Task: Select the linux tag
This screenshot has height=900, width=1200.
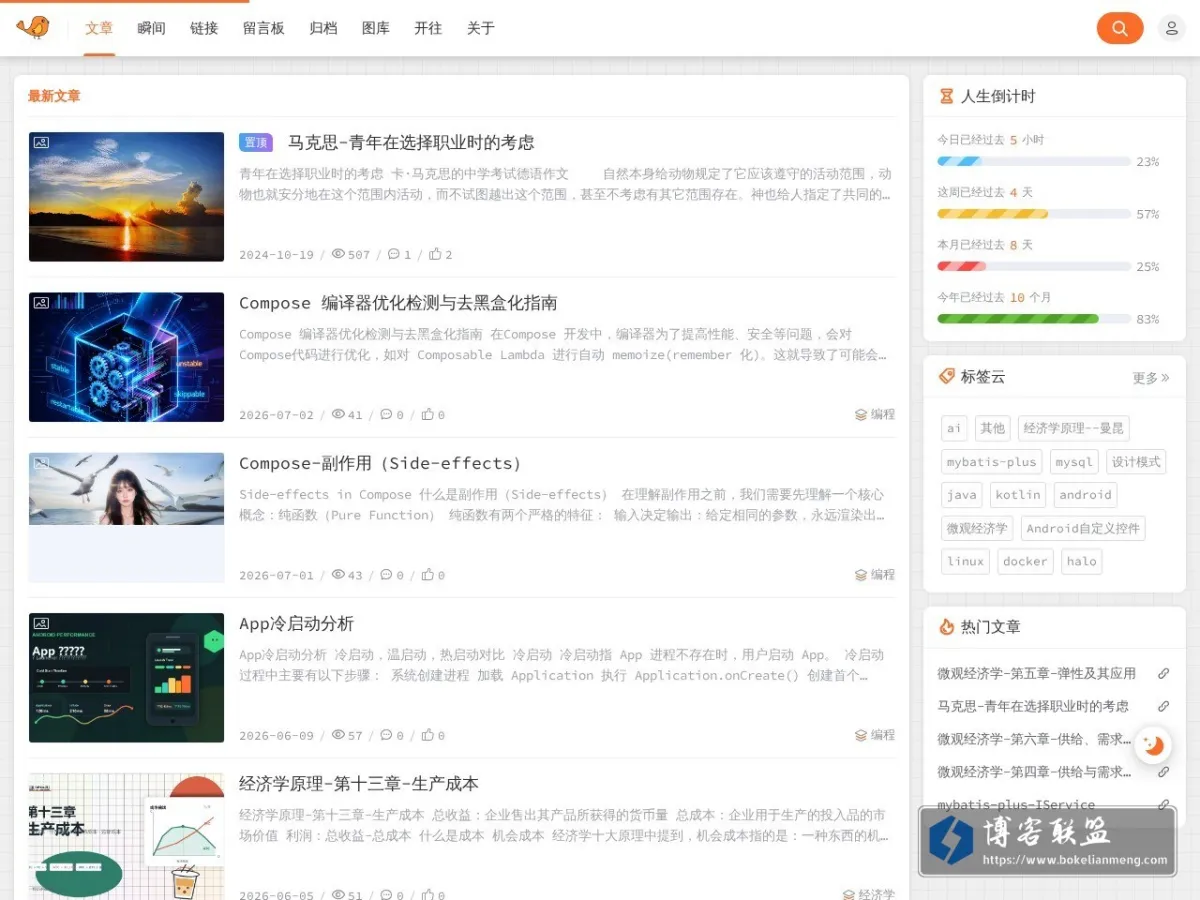Action: click(x=966, y=561)
